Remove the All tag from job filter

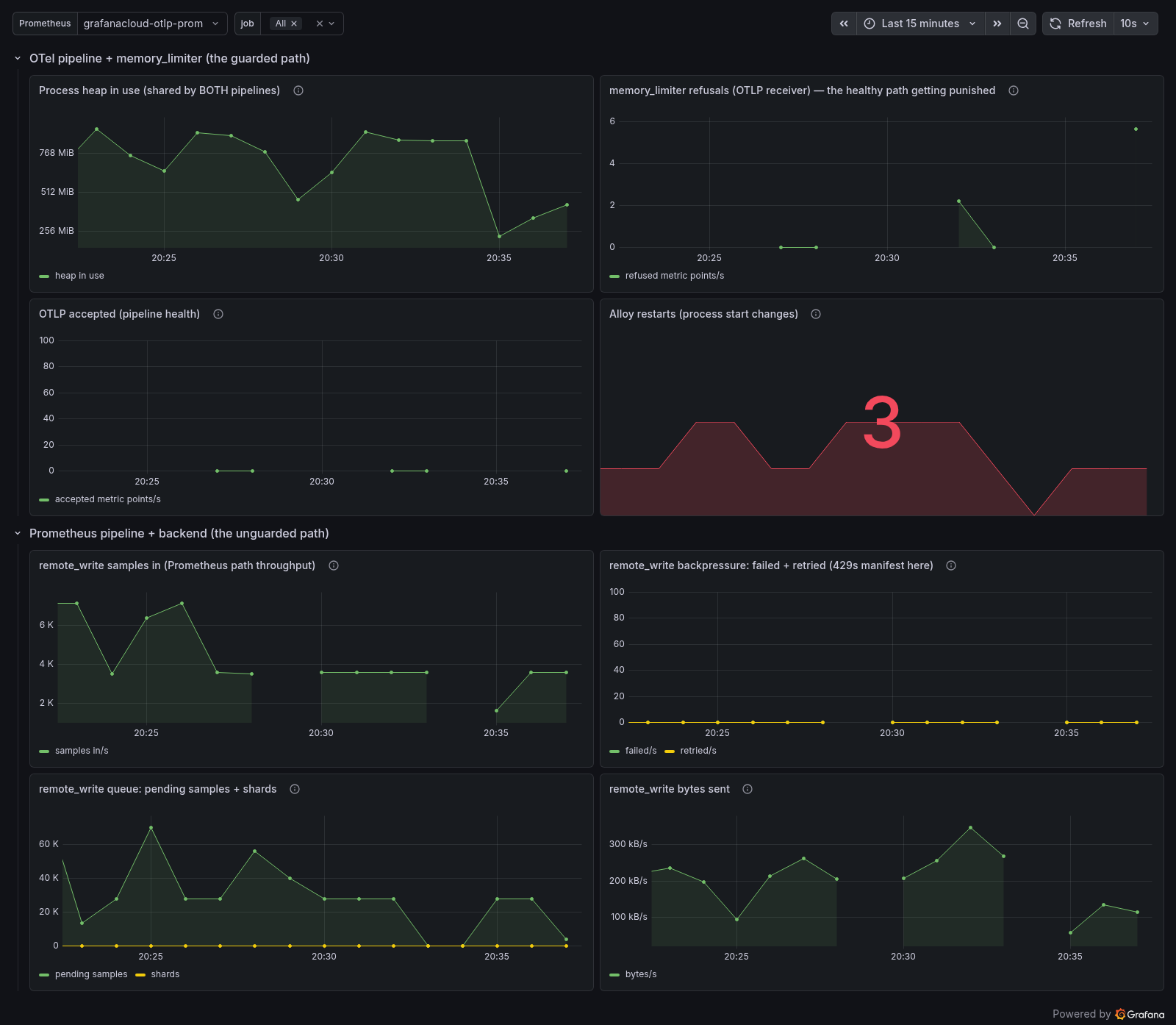[x=294, y=24]
